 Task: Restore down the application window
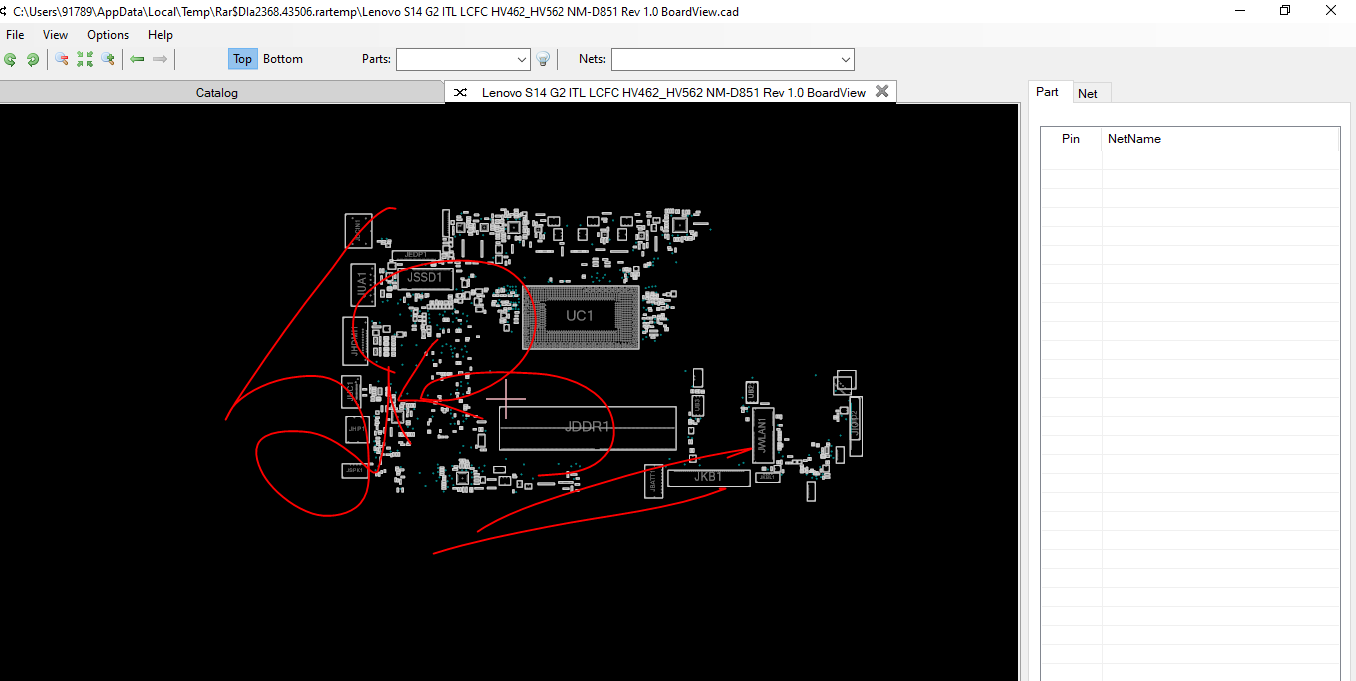1285,11
